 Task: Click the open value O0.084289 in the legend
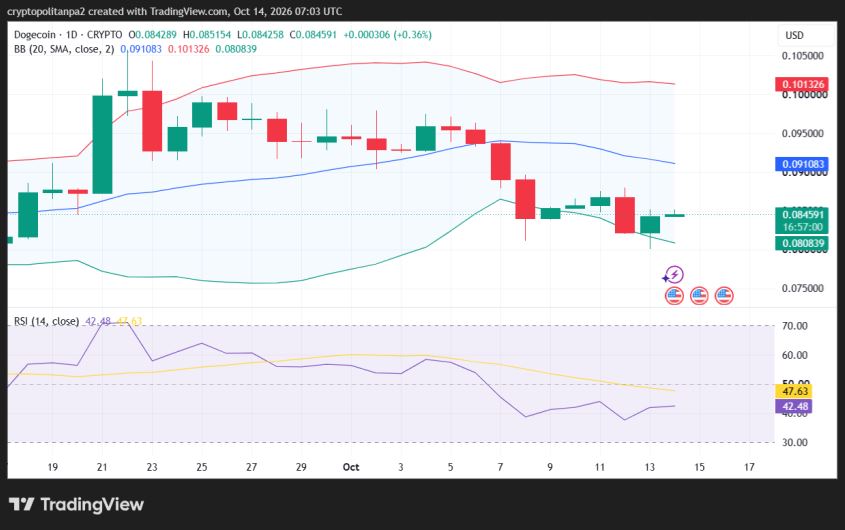tap(153, 35)
